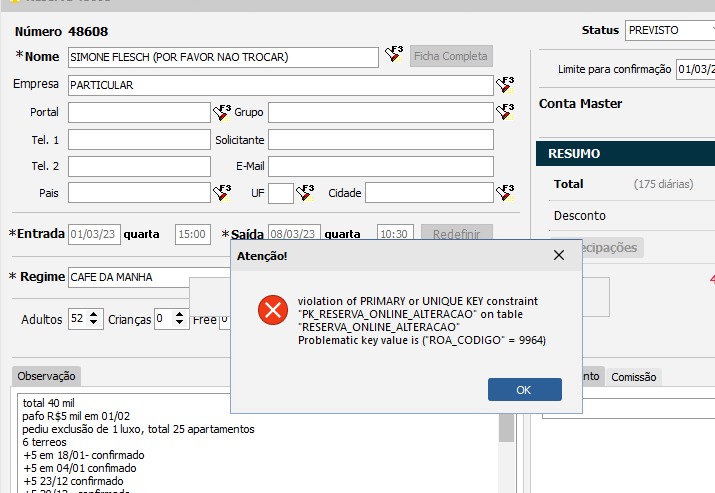Image resolution: width=715 pixels, height=493 pixels.
Task: Decrease the Crianças count with down arrow
Action: [x=180, y=324]
